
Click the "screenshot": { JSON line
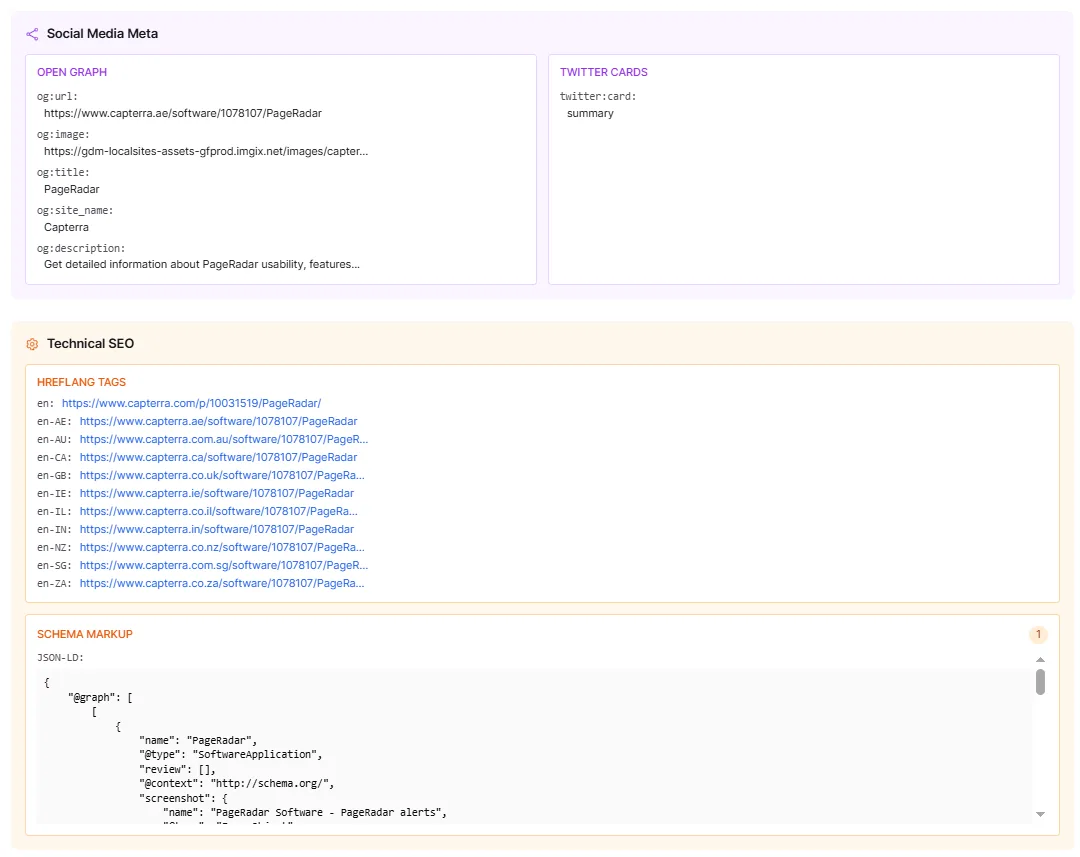[x=183, y=798]
